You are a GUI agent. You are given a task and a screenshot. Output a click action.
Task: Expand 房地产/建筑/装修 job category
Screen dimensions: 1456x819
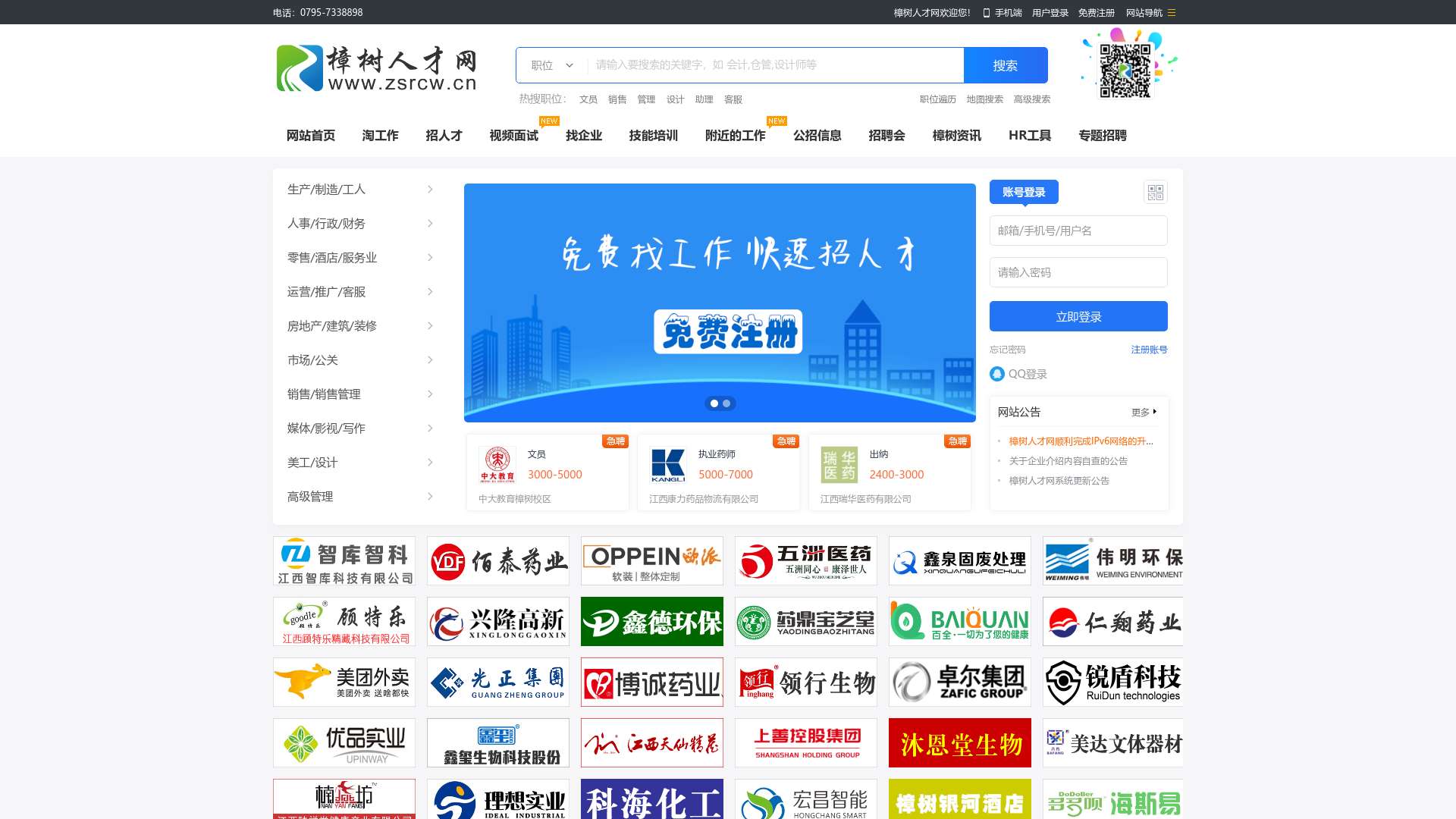360,326
